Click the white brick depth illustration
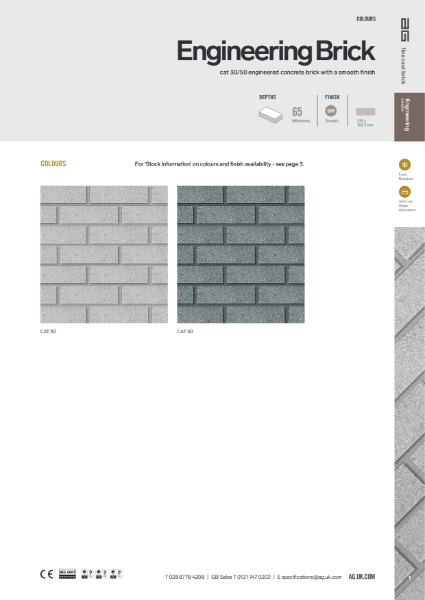 (270, 115)
